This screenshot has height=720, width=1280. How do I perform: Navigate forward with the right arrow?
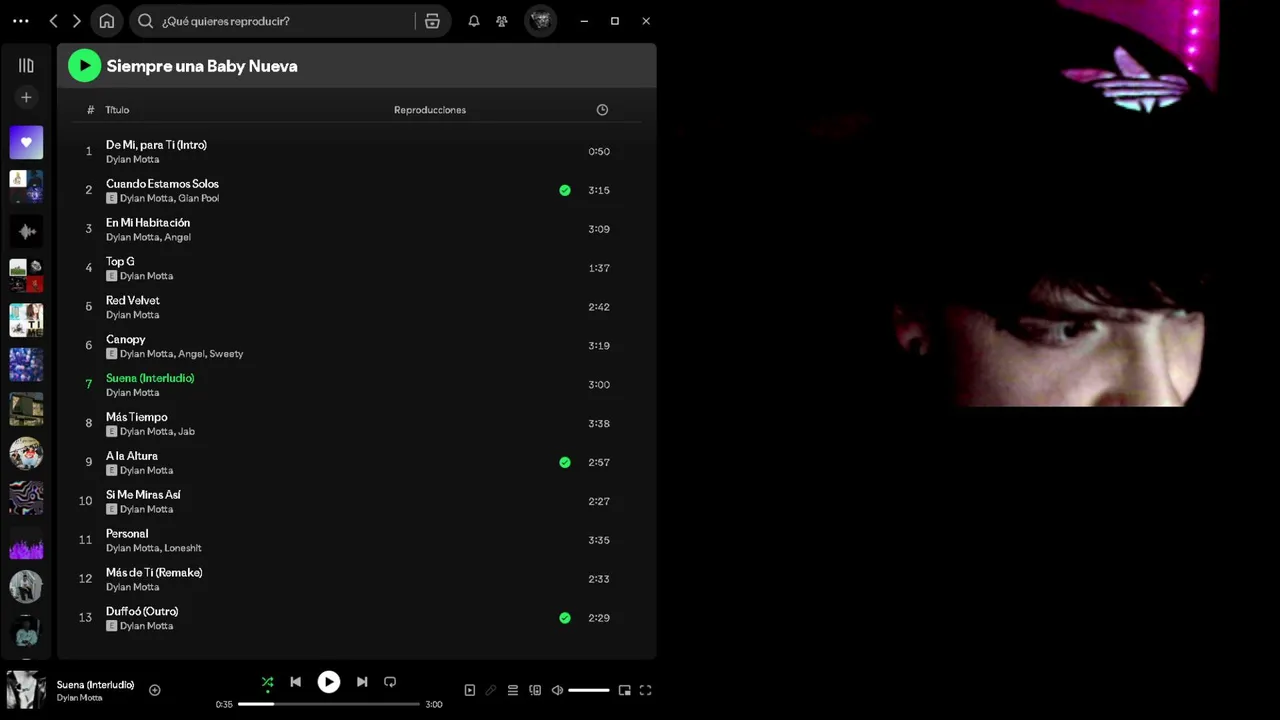(x=76, y=21)
